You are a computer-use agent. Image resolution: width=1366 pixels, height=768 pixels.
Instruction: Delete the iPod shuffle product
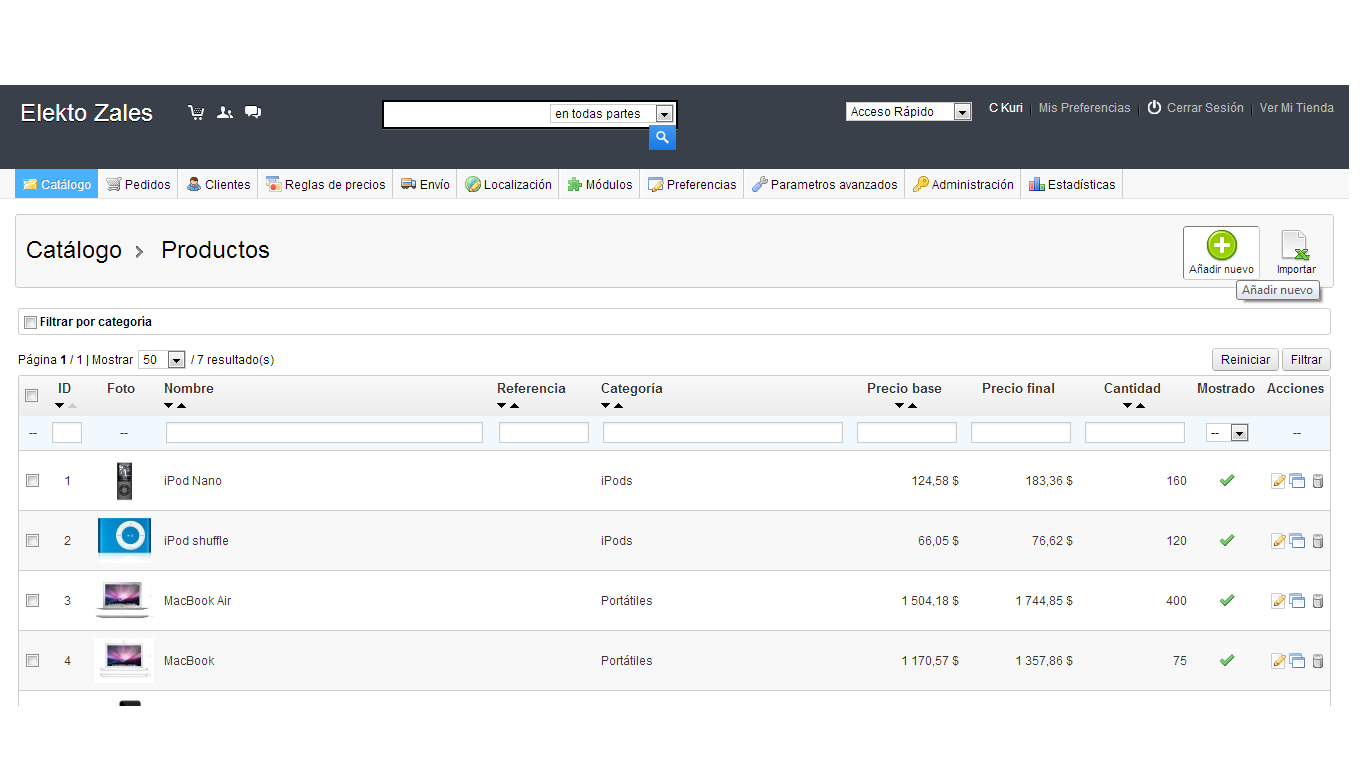[x=1317, y=541]
